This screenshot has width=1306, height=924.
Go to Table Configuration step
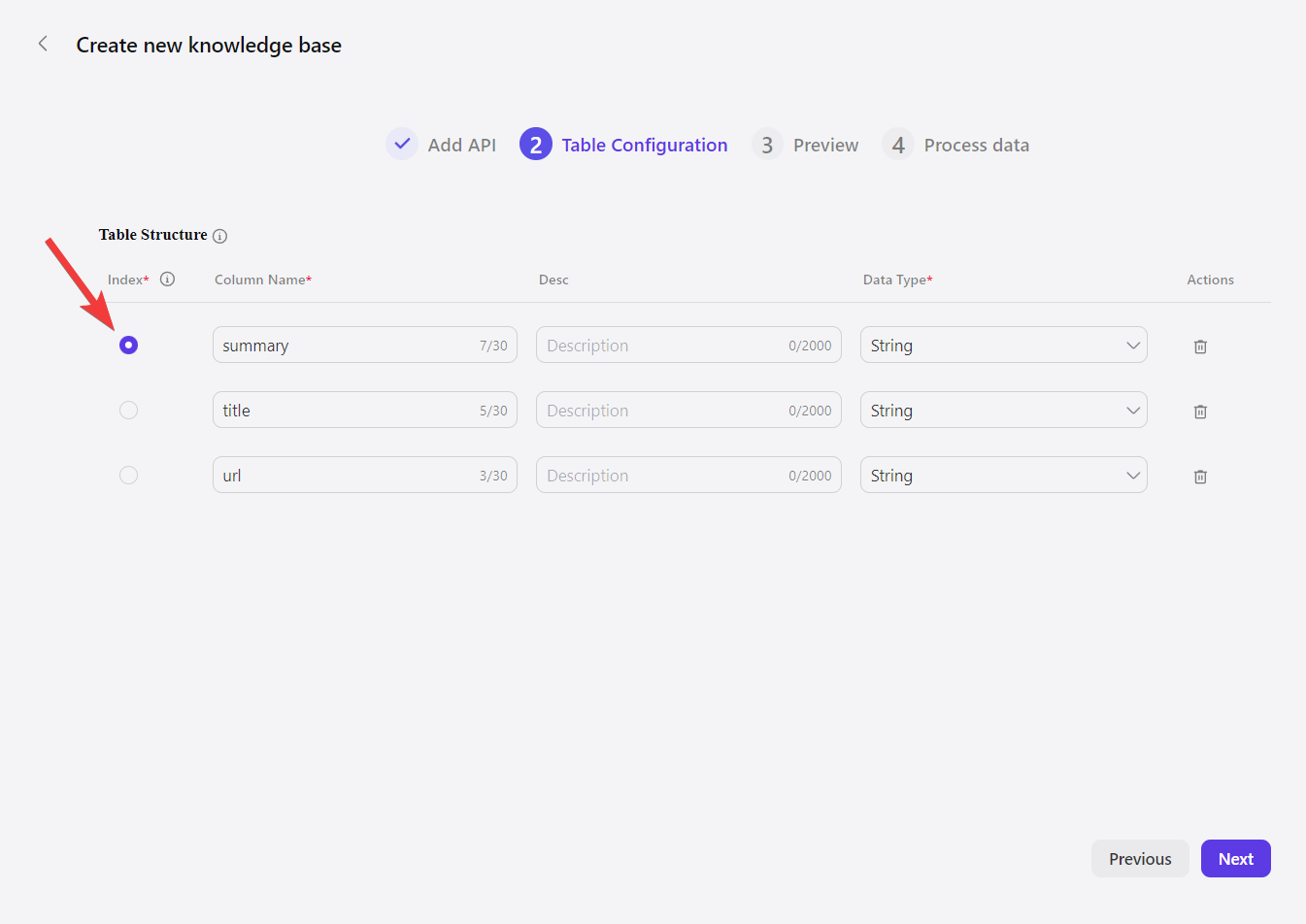click(x=644, y=145)
